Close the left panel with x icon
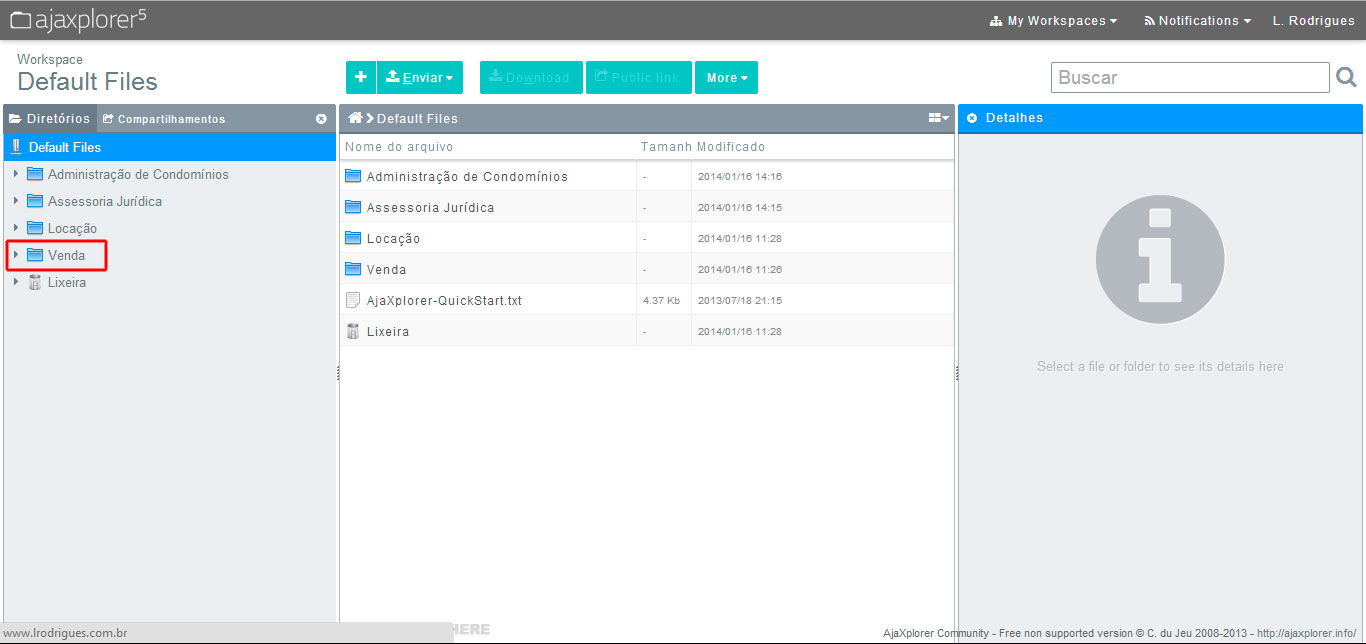The width and height of the screenshot is (1366, 644). coord(321,119)
